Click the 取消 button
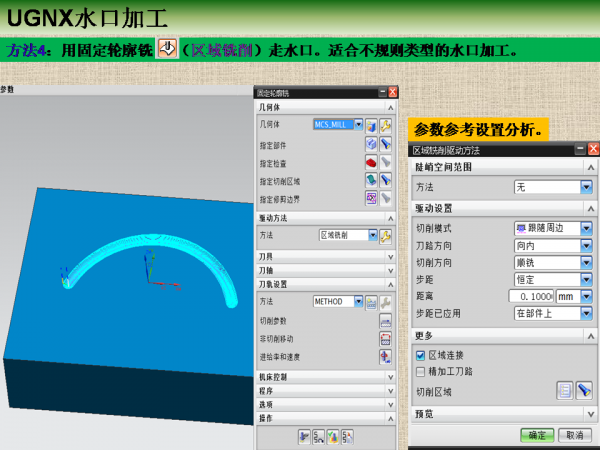This screenshot has width=600, height=450. tap(575, 435)
